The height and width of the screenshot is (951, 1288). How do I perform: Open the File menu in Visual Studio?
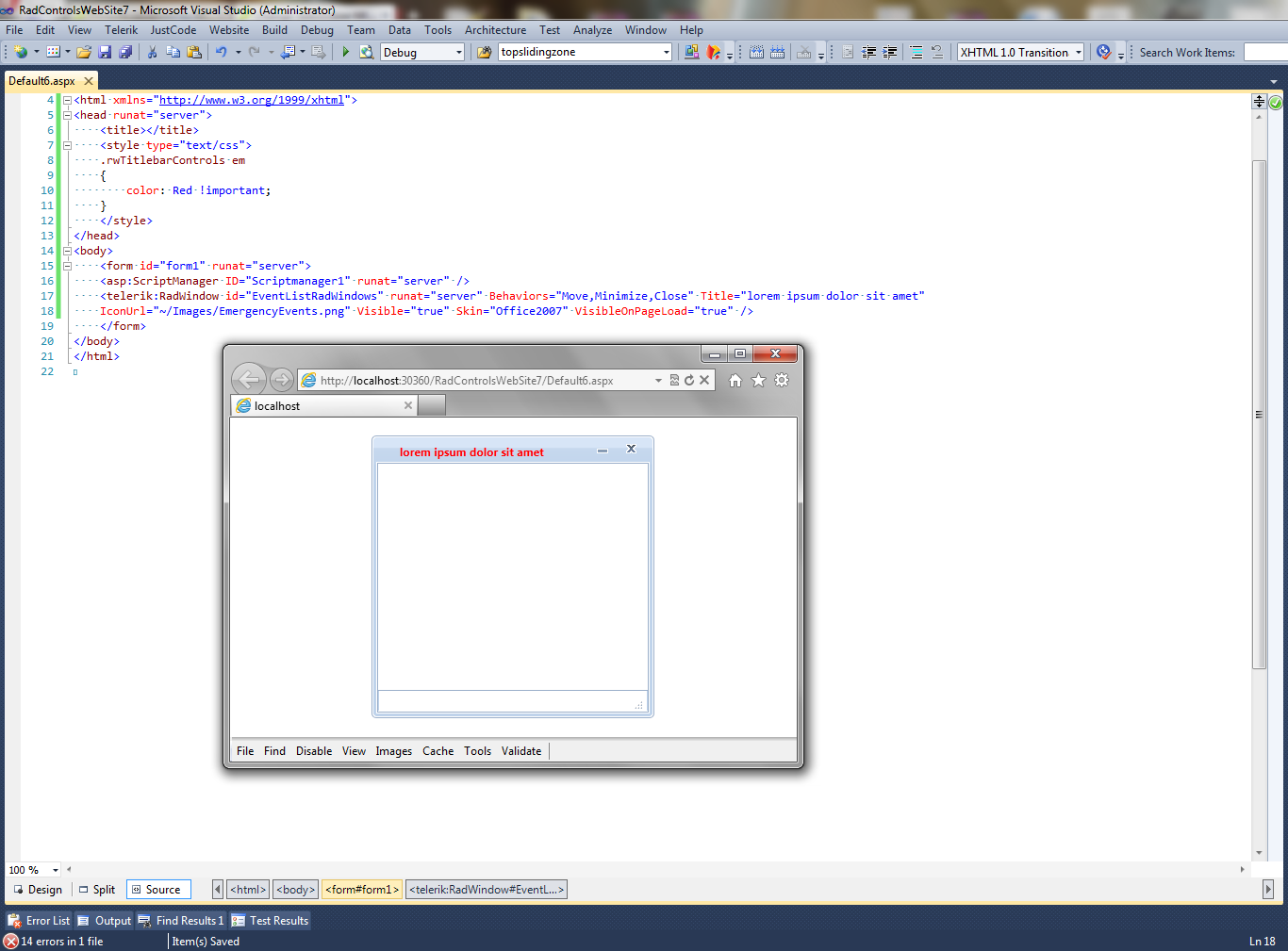tap(14, 29)
